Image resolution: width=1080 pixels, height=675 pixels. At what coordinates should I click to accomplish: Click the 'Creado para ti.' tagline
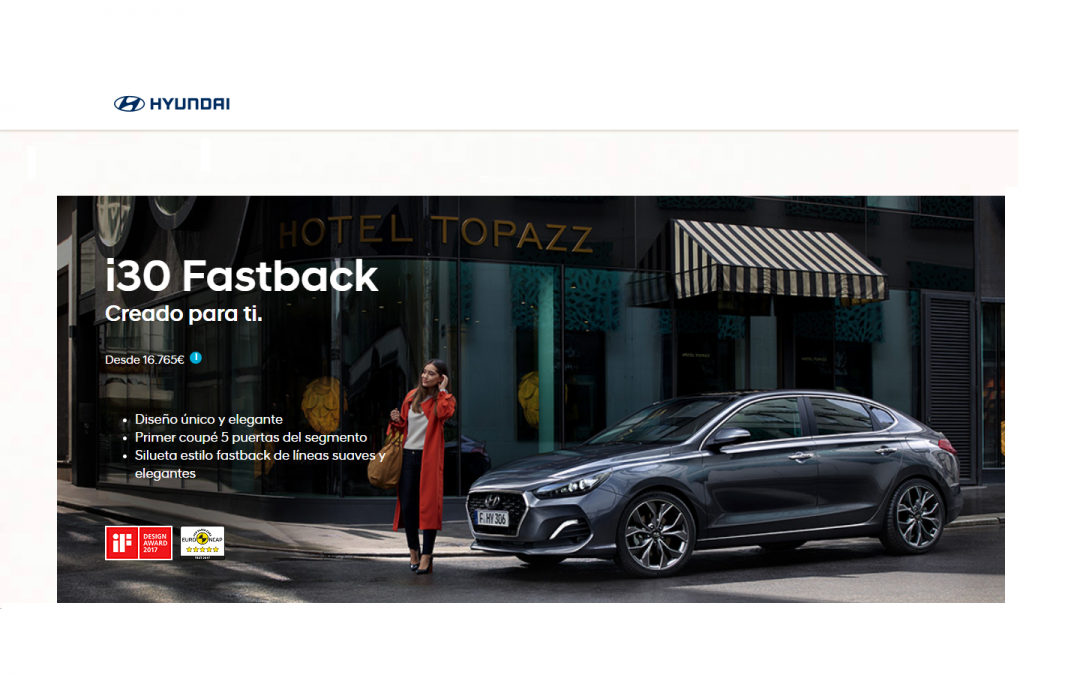coord(183,314)
